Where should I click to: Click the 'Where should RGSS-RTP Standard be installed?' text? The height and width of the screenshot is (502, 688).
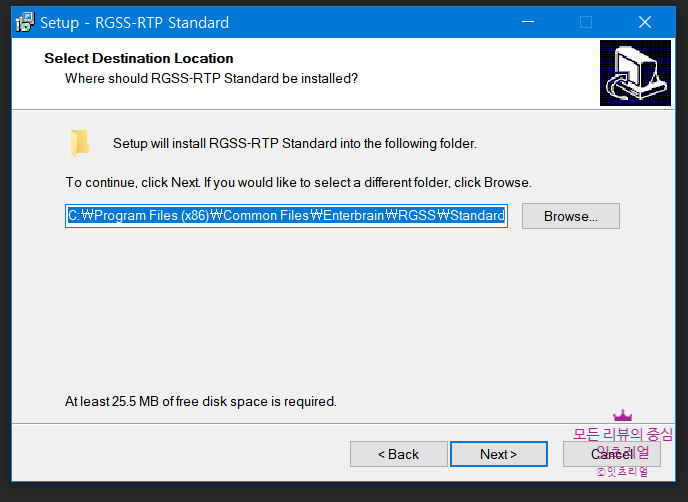click(211, 79)
